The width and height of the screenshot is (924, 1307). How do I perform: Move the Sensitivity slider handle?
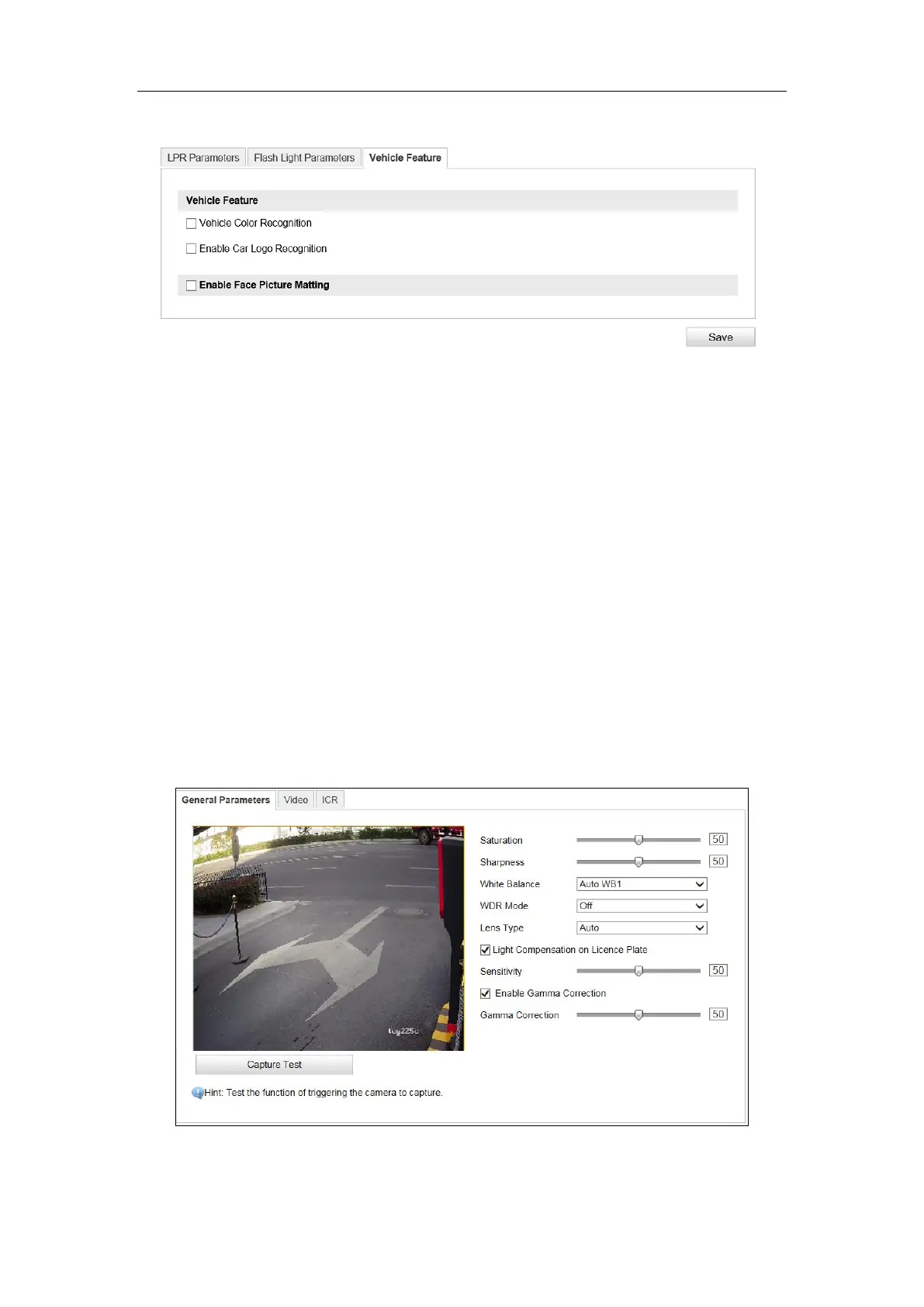click(x=638, y=971)
